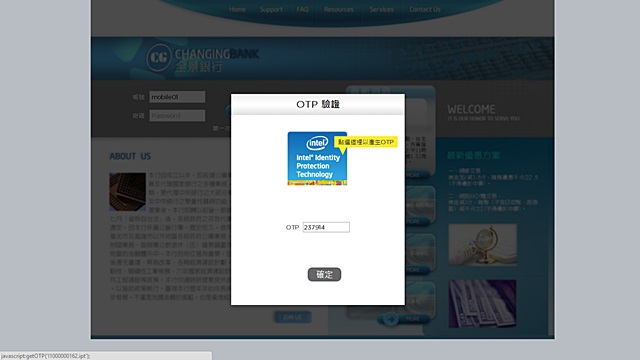Viewport: 640px width, 360px height.
Task: Click the CG Changing Bank logo
Action: (202, 58)
